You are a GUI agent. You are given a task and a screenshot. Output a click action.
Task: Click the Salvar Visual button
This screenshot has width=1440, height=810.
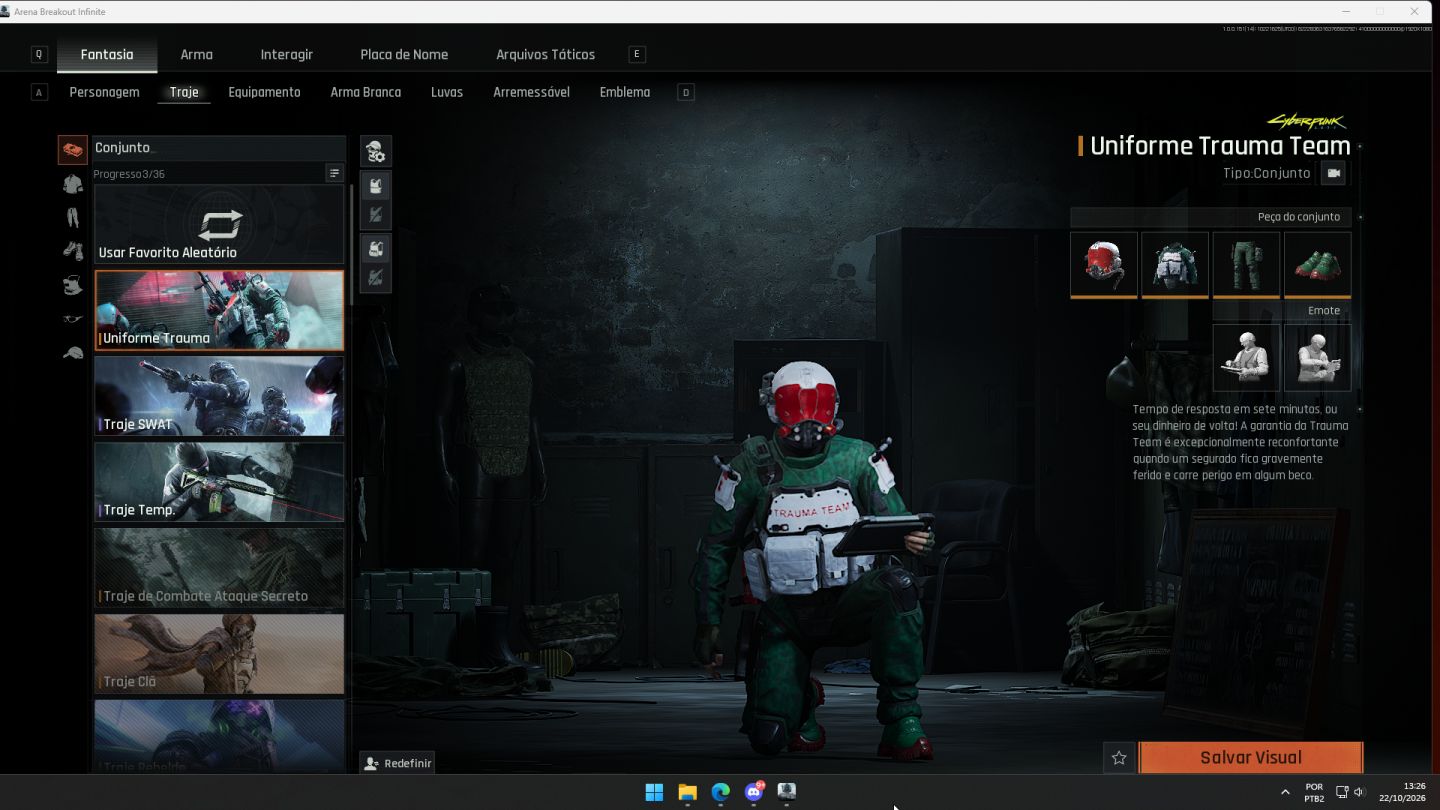pyautogui.click(x=1251, y=758)
